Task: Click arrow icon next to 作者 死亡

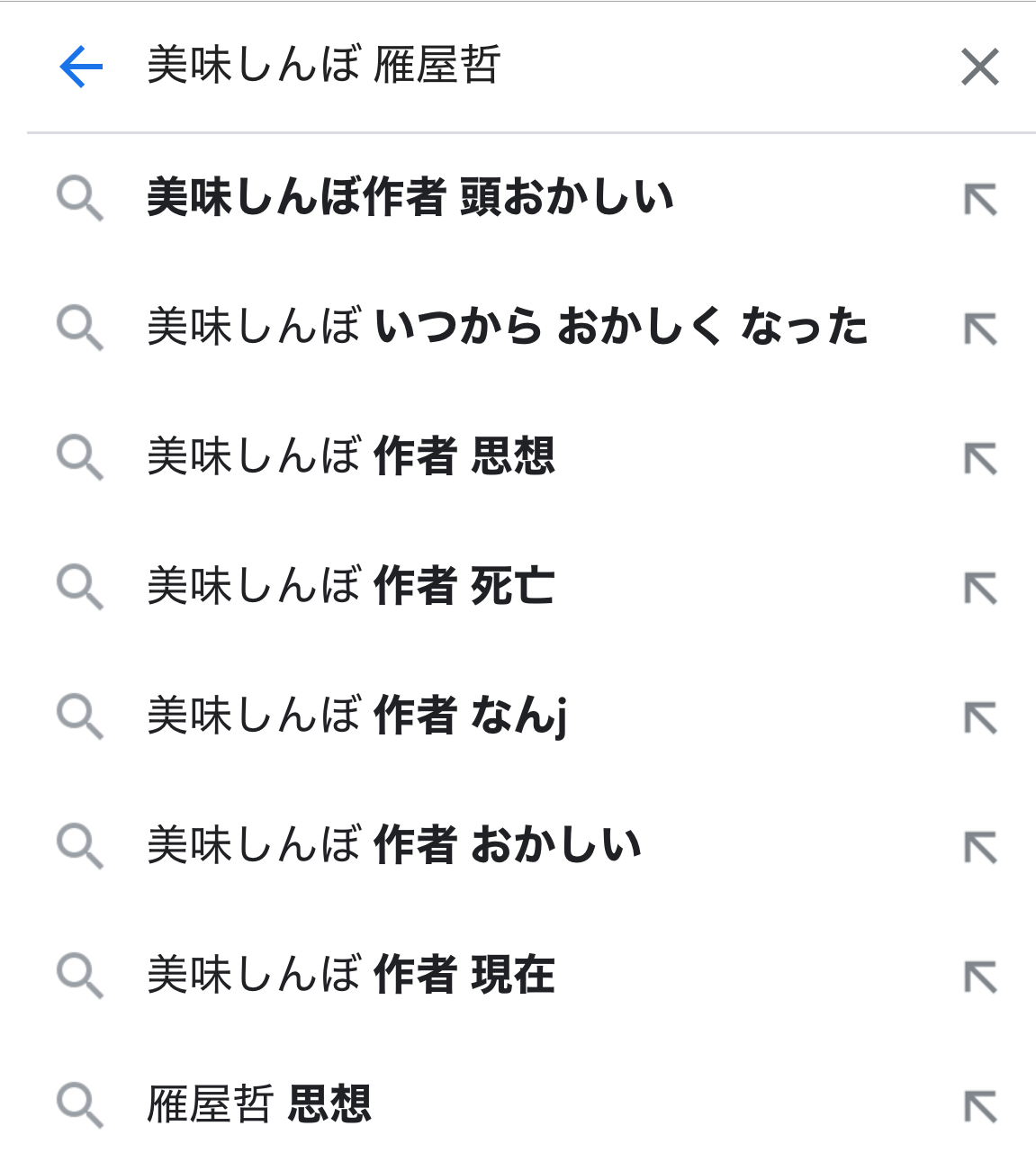Action: click(x=980, y=588)
